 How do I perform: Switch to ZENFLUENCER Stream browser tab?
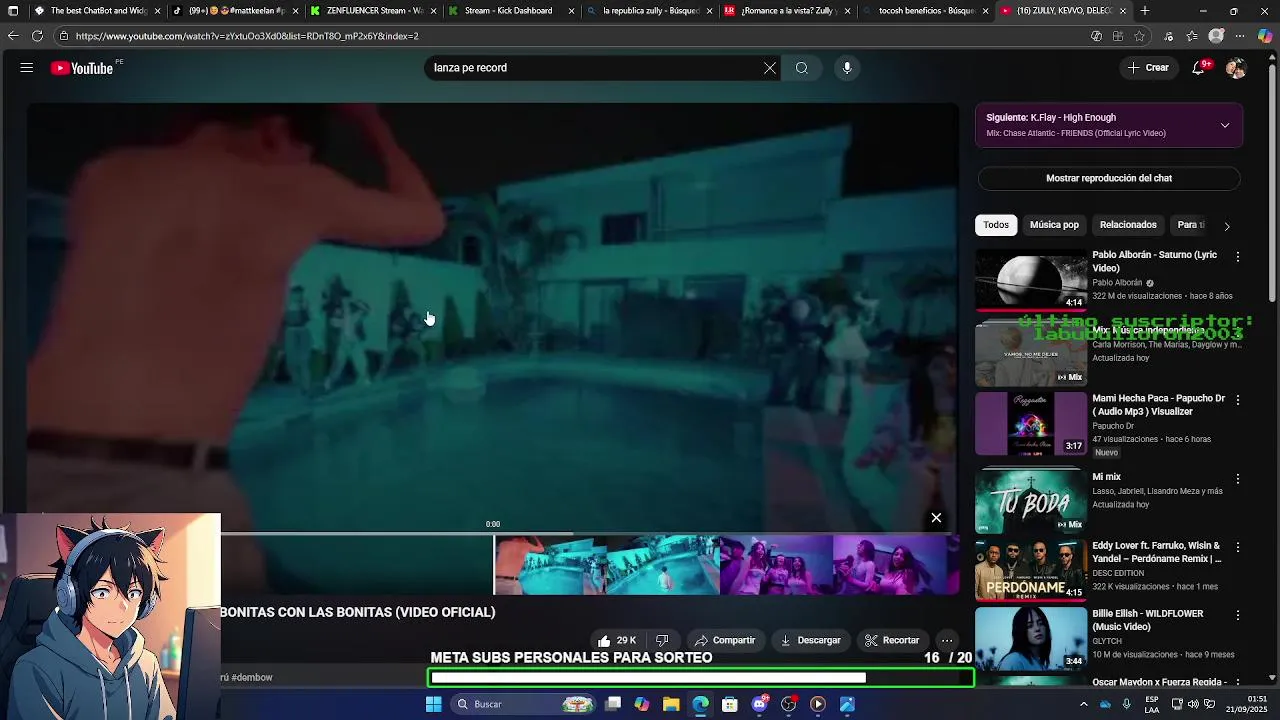[x=372, y=11]
